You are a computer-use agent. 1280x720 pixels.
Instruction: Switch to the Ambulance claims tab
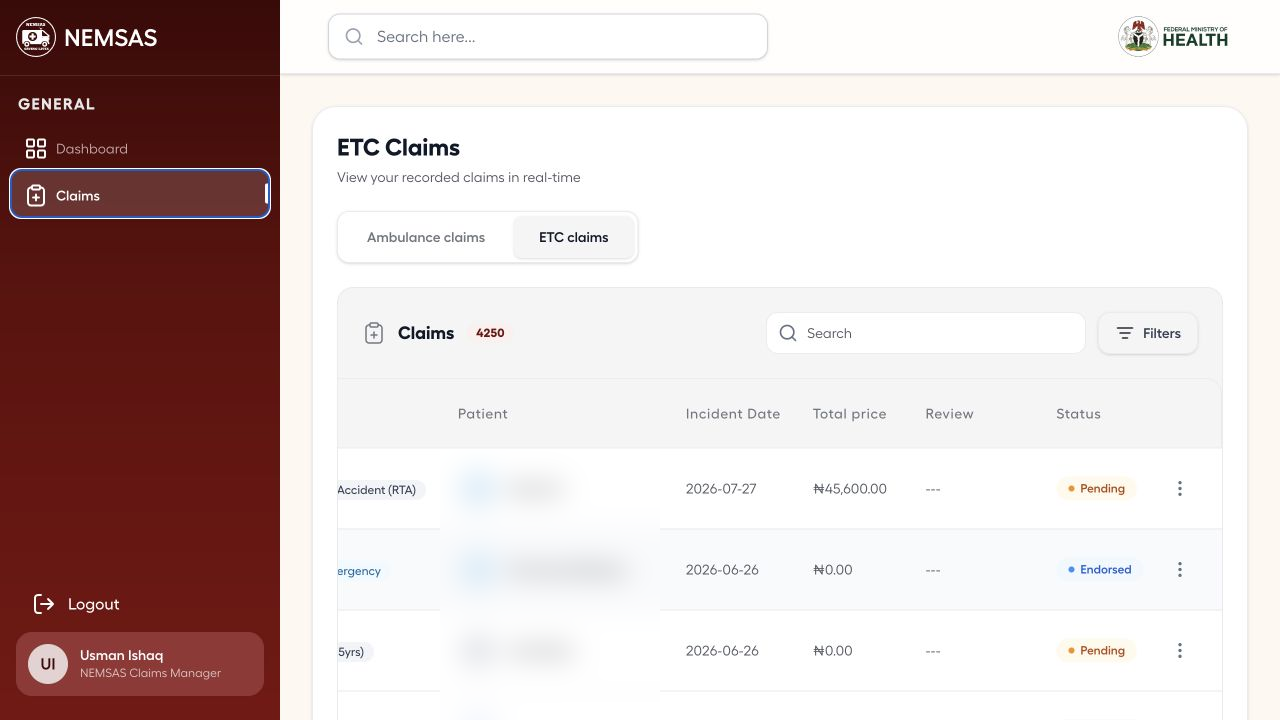coord(426,237)
